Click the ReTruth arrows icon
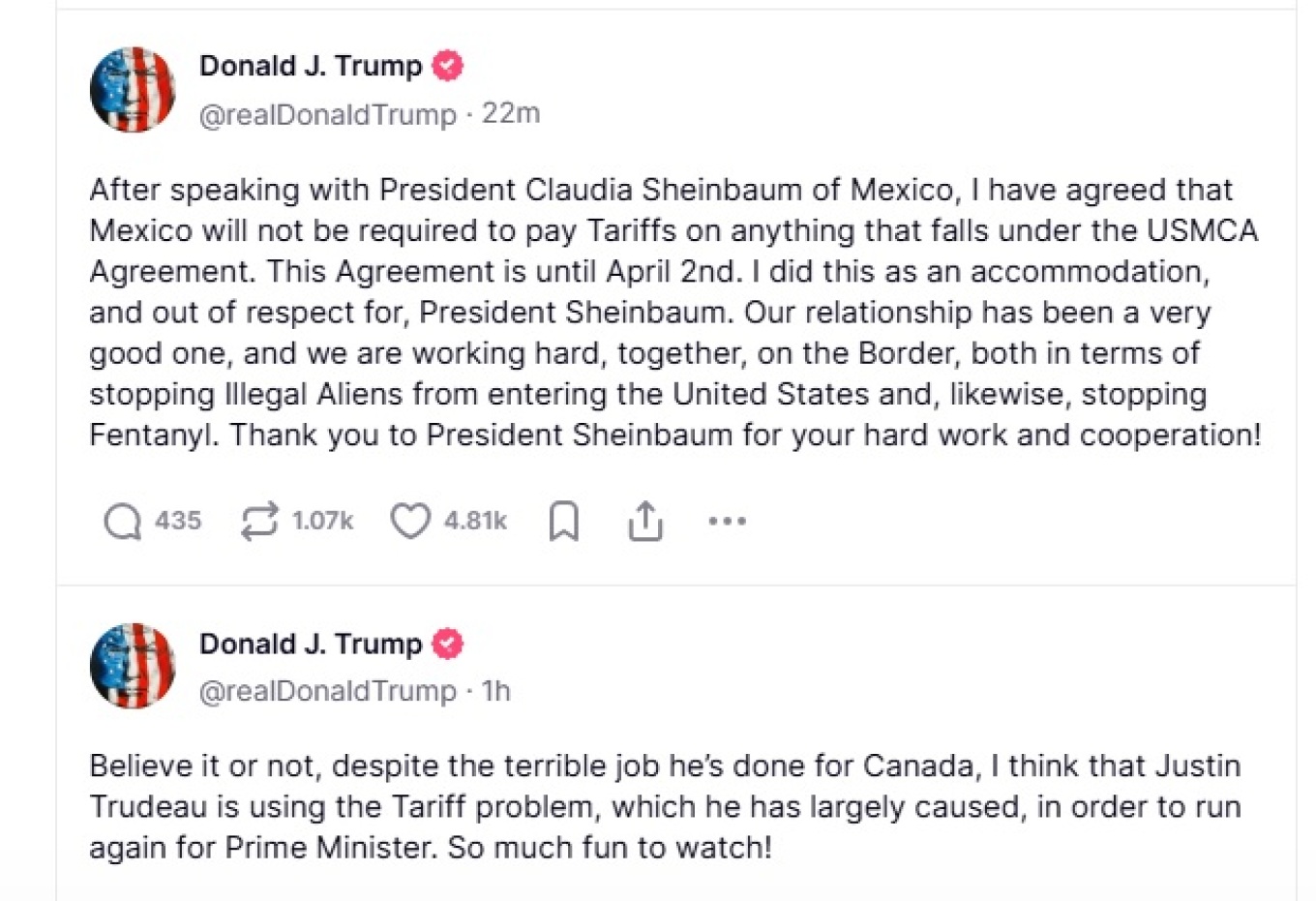1316x901 pixels. [259, 522]
